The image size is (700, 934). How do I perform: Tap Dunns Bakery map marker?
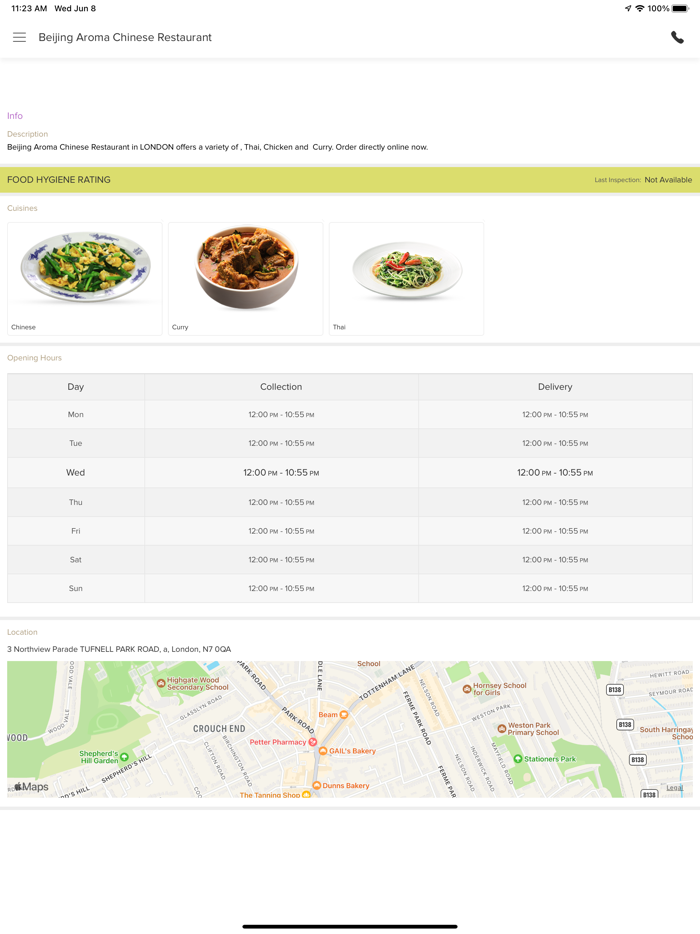point(317,786)
